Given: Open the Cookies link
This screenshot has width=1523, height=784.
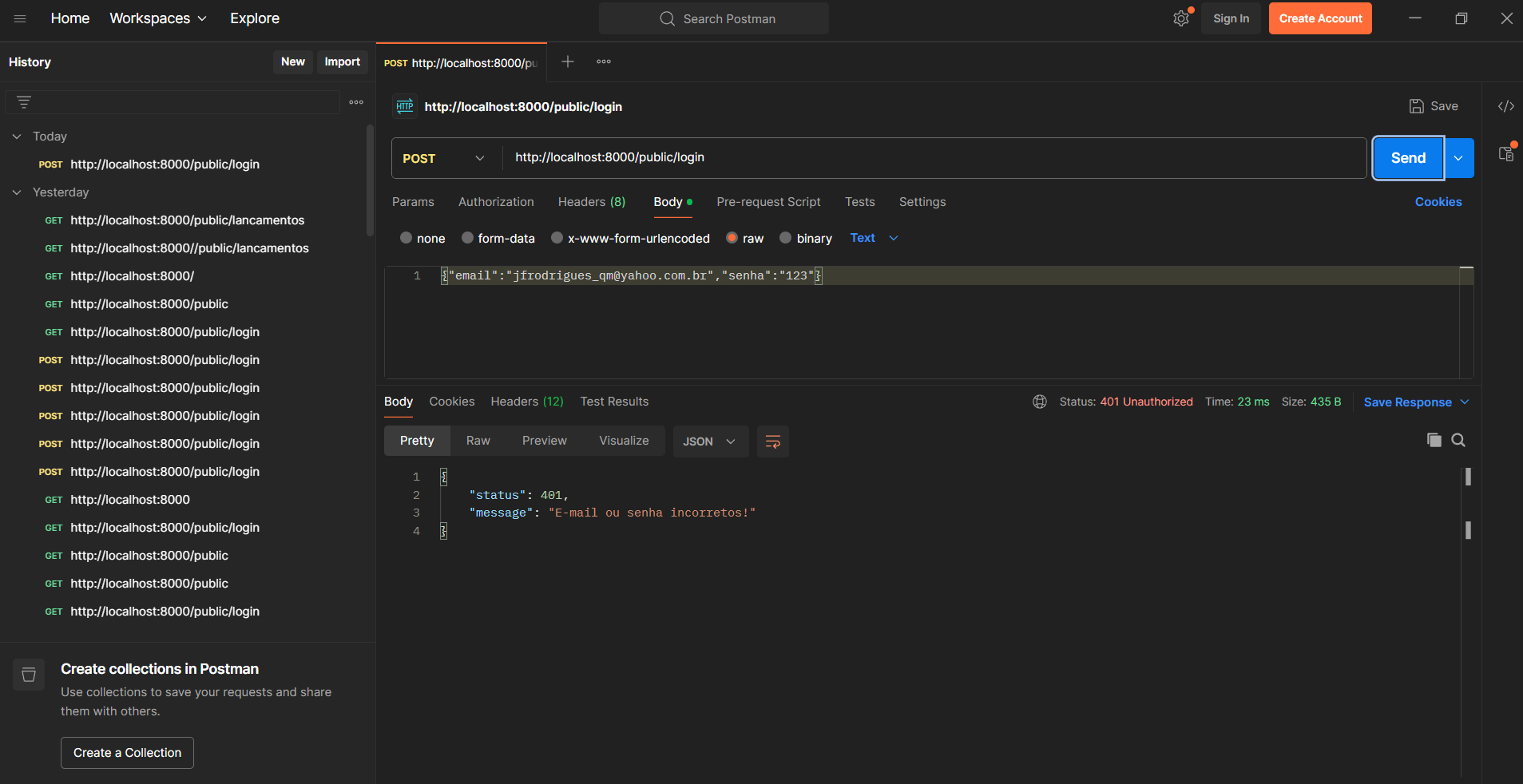Looking at the screenshot, I should point(1438,202).
